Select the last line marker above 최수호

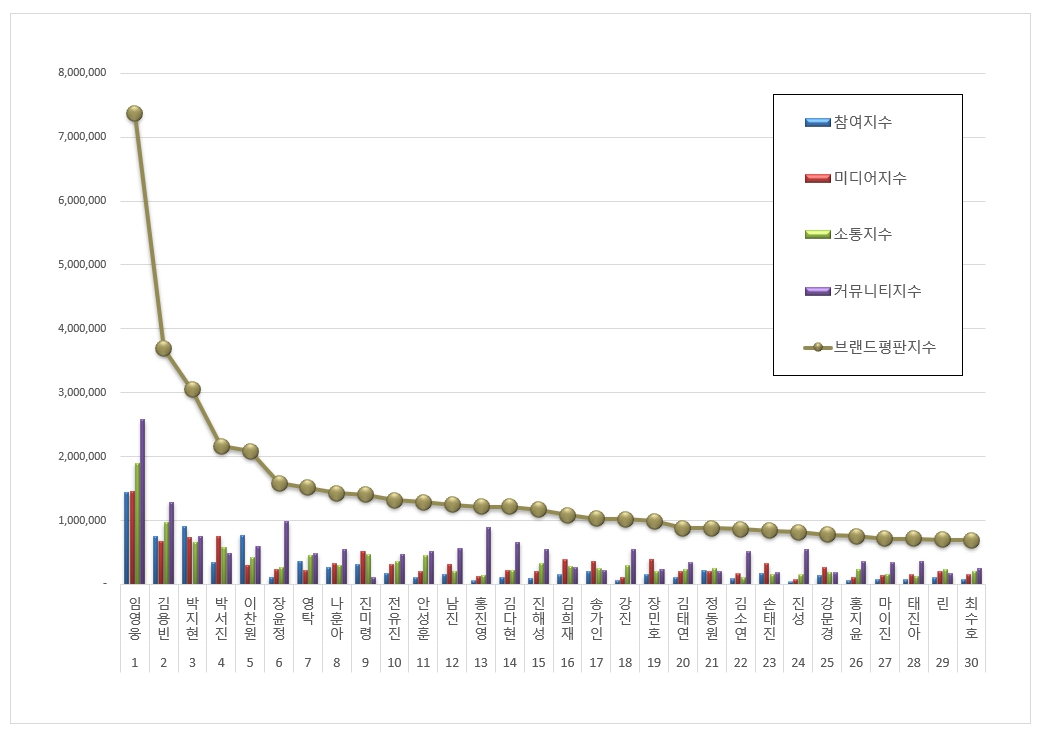tap(970, 540)
